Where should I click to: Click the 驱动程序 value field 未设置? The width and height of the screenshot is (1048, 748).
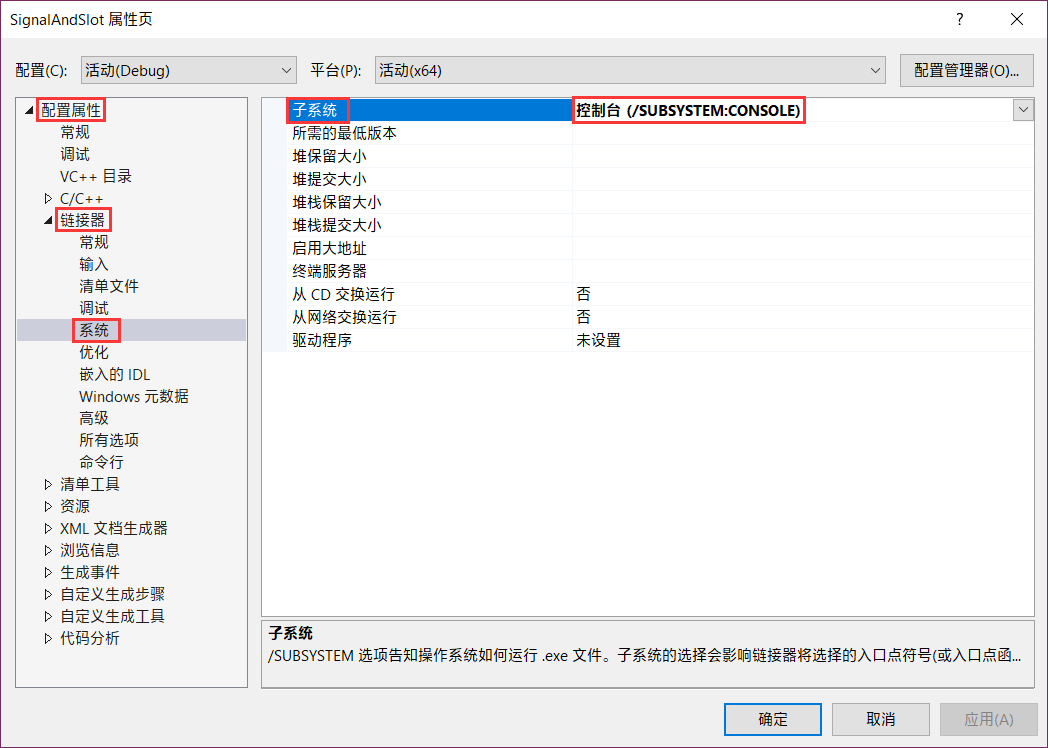coord(803,340)
